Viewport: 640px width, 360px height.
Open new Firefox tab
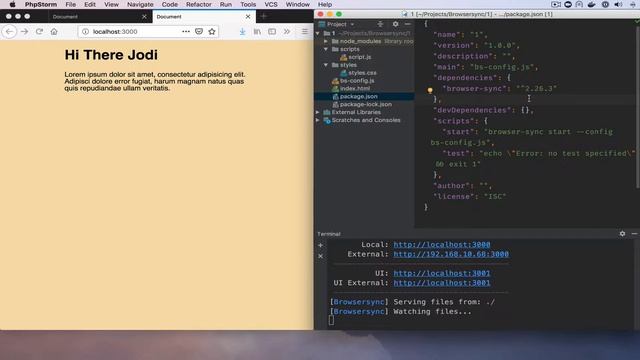264,16
